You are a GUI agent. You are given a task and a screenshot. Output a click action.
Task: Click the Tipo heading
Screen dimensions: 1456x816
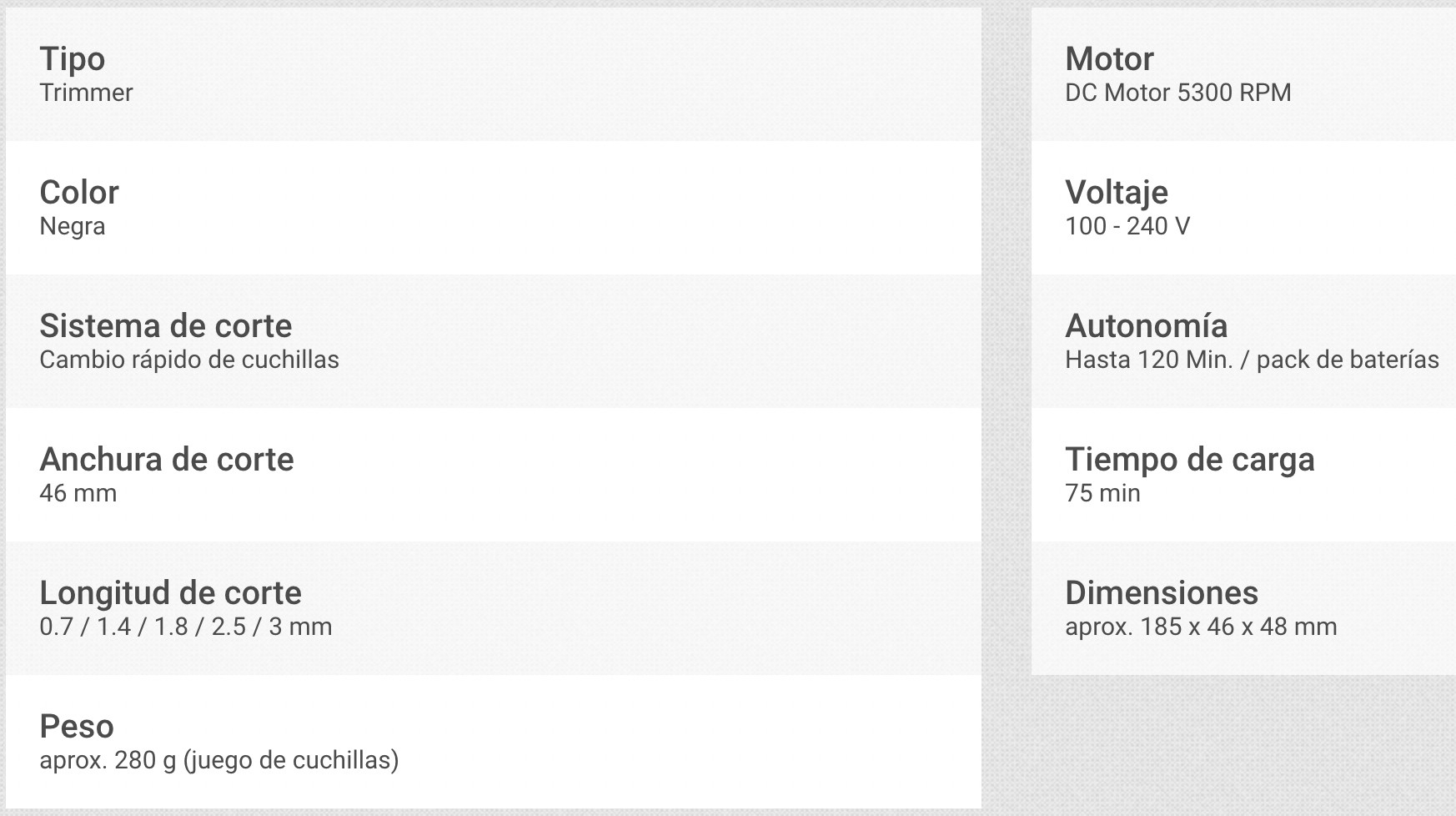coord(73,59)
